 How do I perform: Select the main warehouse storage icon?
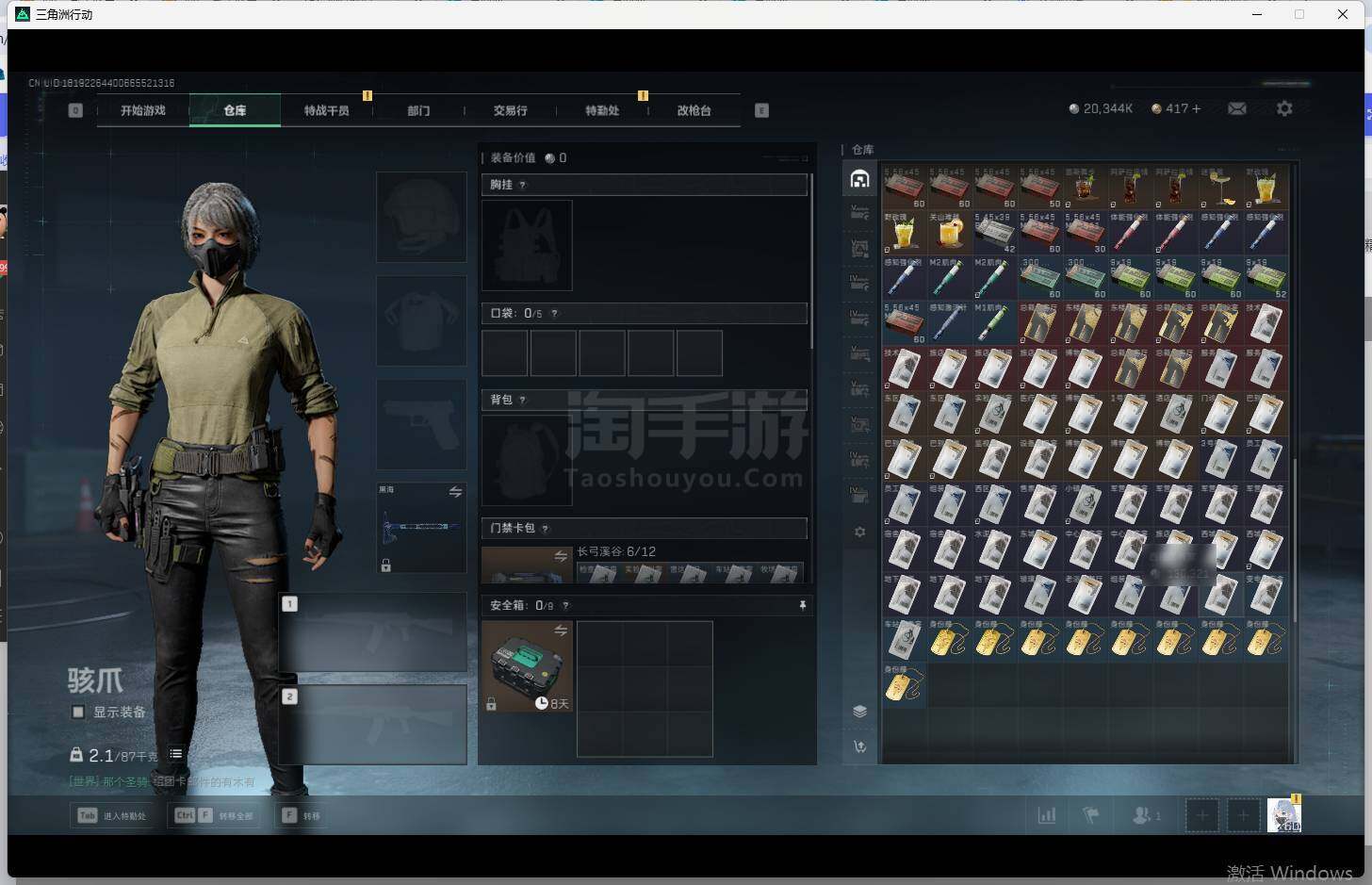tap(859, 179)
